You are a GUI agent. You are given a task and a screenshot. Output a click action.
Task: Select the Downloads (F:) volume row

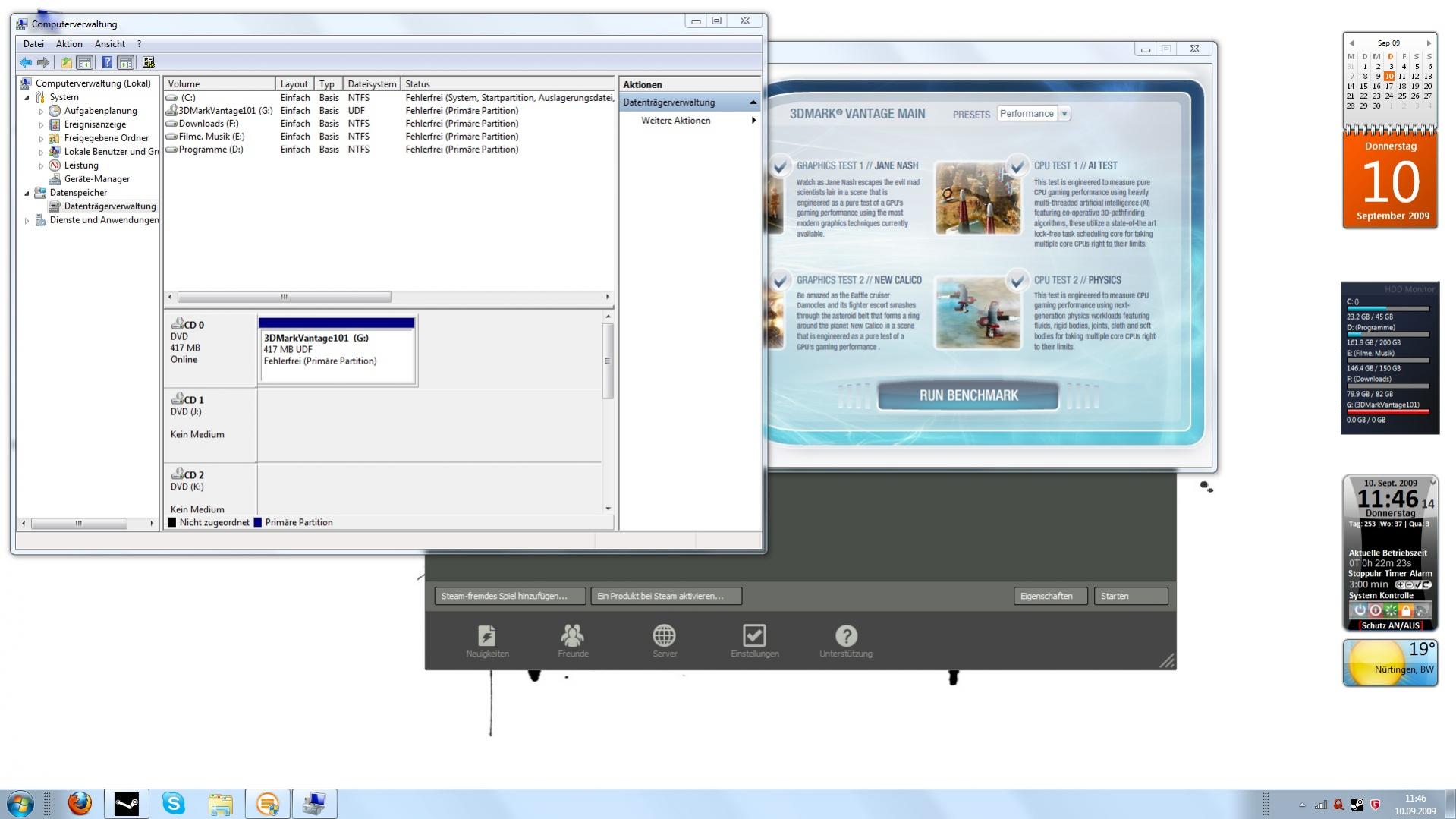pyautogui.click(x=388, y=124)
